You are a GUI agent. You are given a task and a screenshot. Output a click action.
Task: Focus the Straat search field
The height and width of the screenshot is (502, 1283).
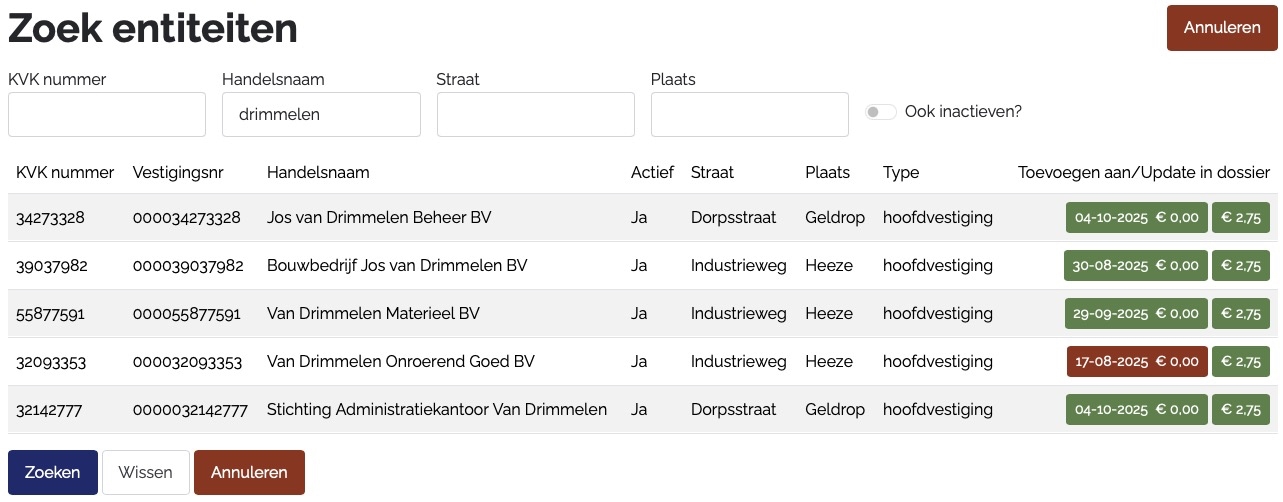click(x=535, y=115)
